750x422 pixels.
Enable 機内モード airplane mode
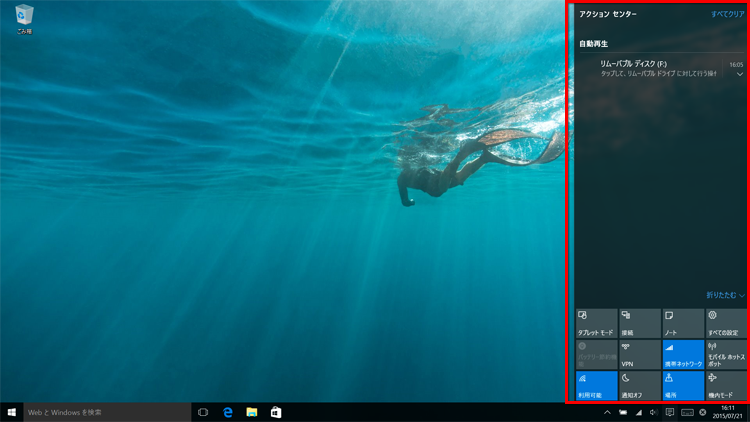(726, 385)
